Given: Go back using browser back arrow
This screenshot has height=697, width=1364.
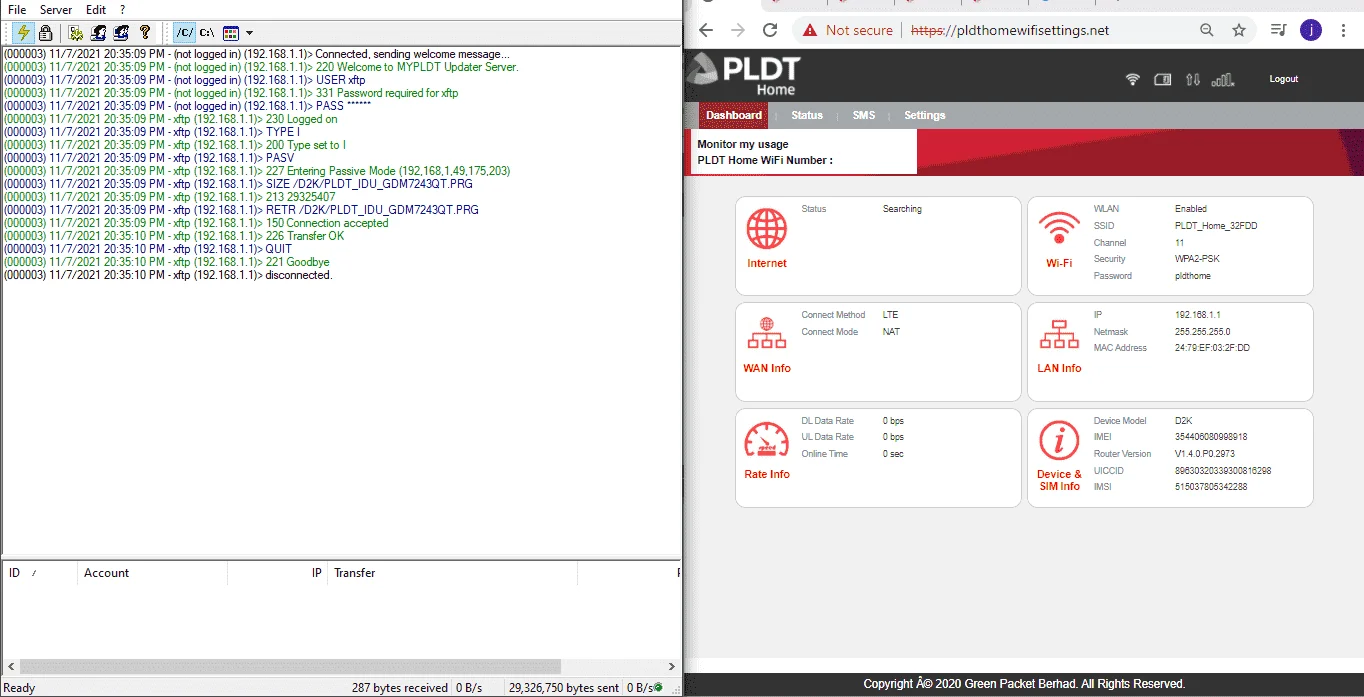Looking at the screenshot, I should (x=706, y=30).
